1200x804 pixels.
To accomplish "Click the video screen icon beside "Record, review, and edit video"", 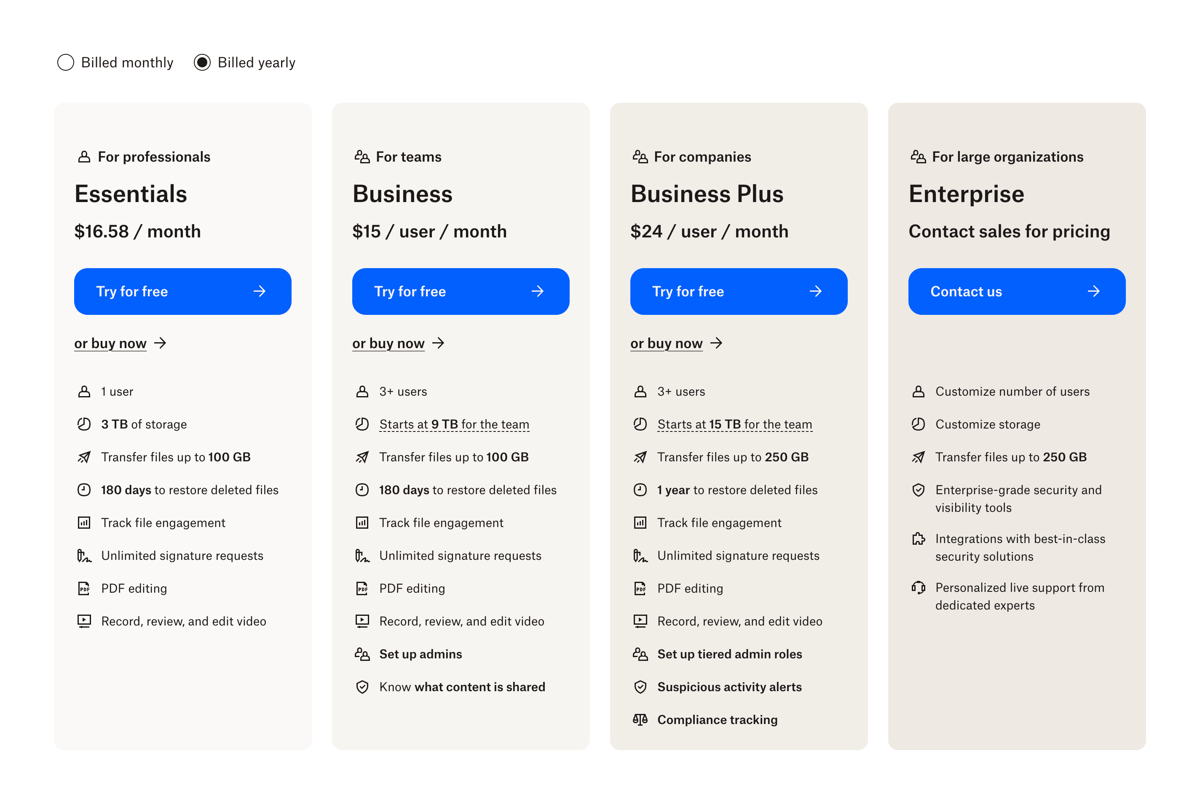I will (85, 621).
